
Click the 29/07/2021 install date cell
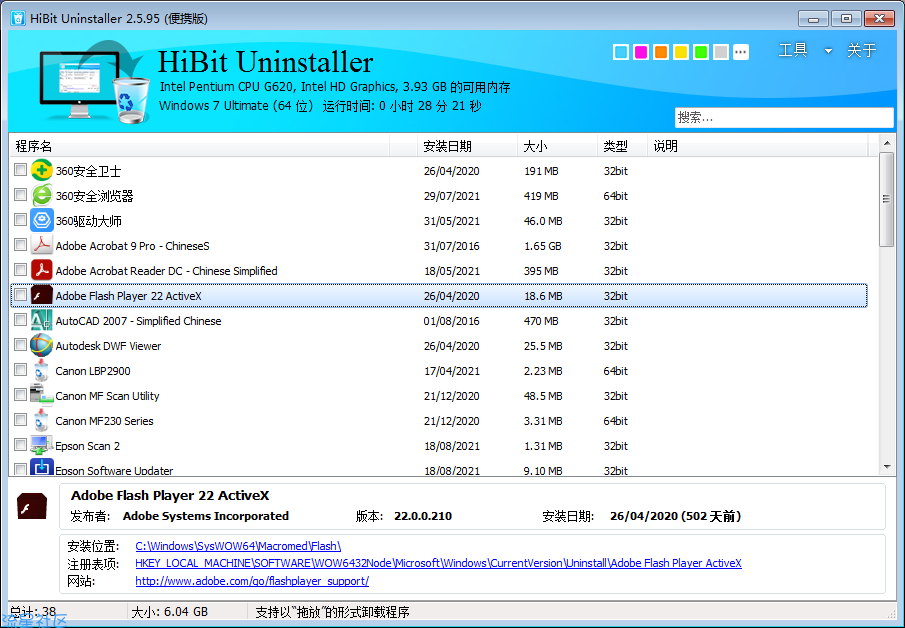(x=451, y=196)
